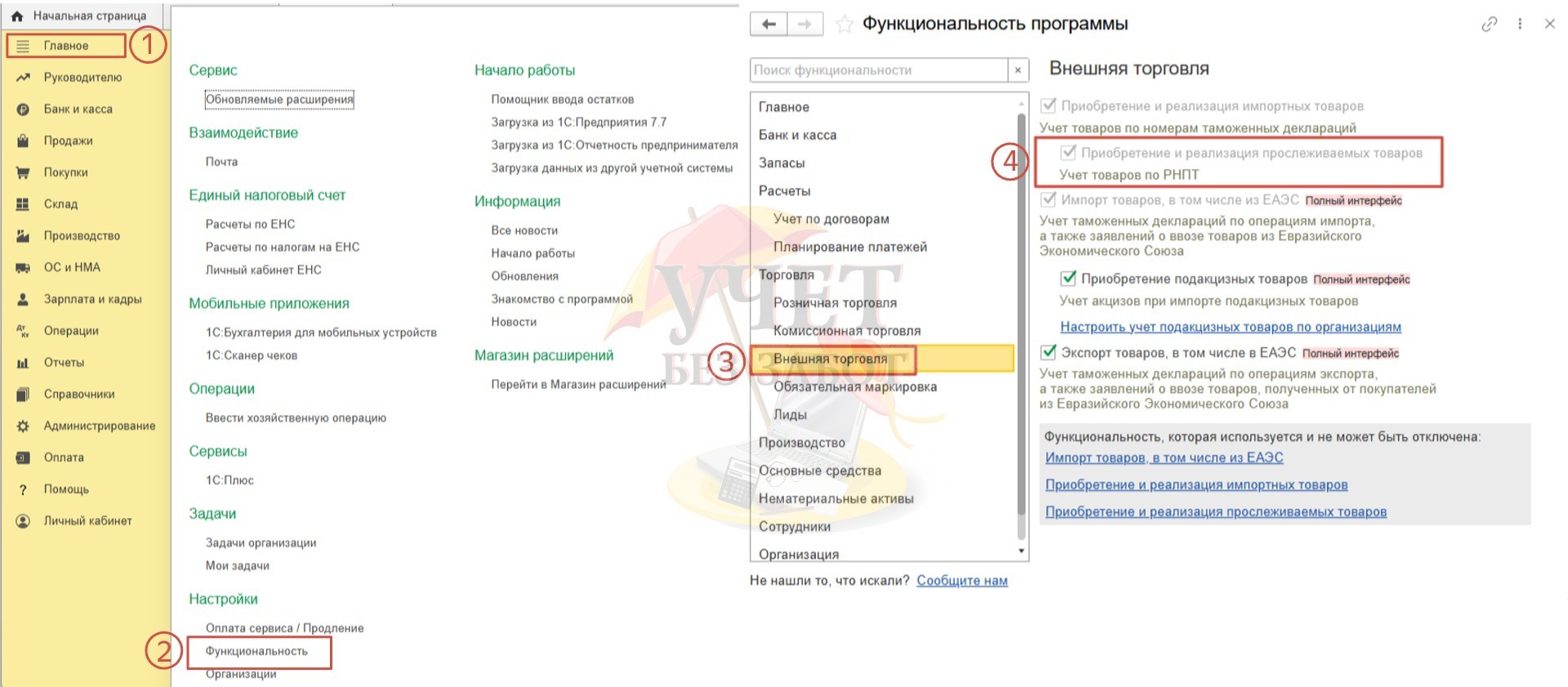Click the Руководителю chart icon
Screen dimensions: 1568x687
23,78
